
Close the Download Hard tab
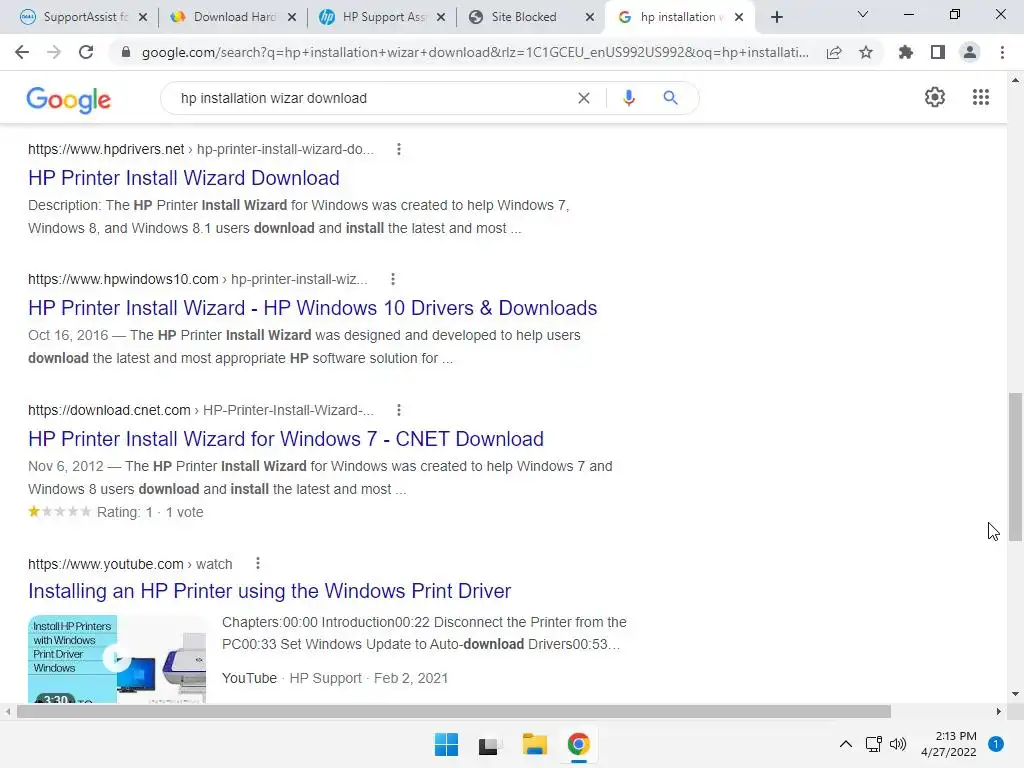point(292,17)
